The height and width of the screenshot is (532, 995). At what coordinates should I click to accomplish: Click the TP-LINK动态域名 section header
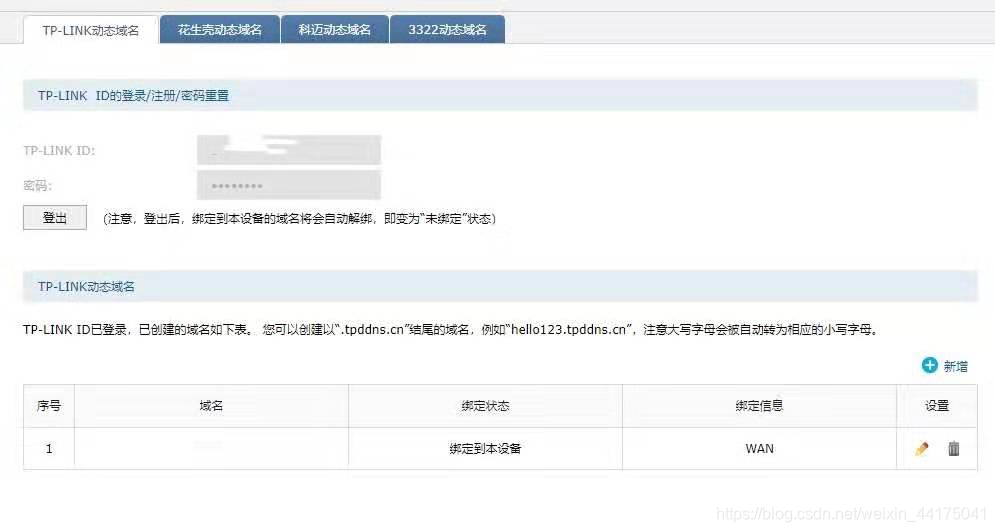500,286
